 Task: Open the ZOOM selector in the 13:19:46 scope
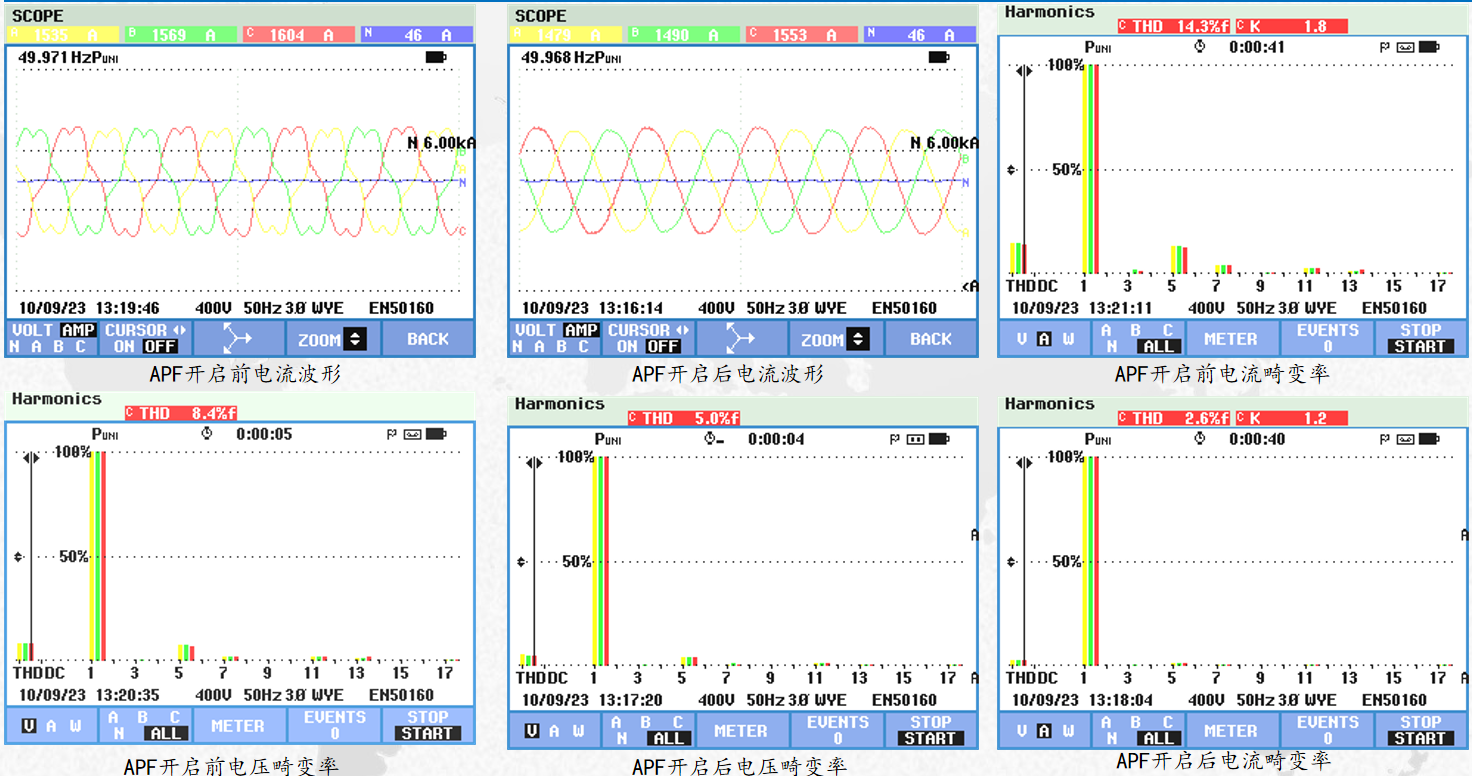[332, 339]
